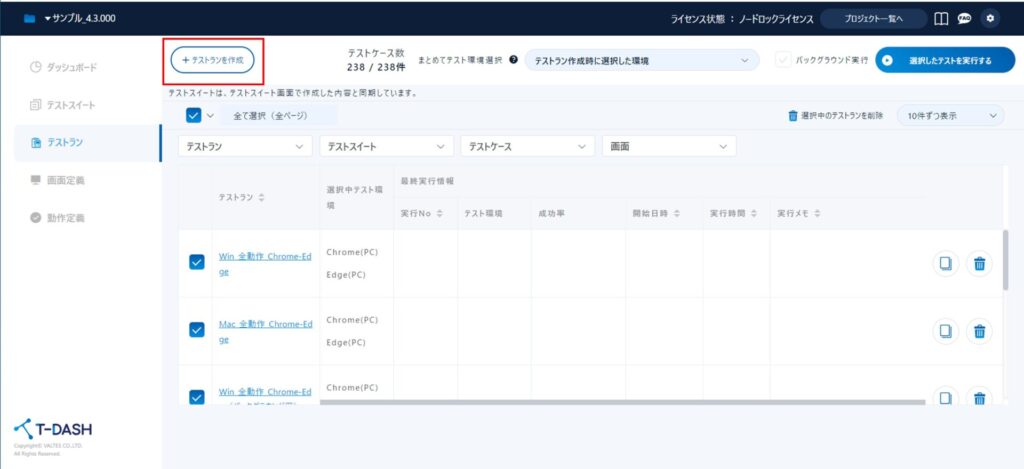Duplicate the Win 全動作 Chrome-Edge test run
This screenshot has height=469, width=1024.
[x=945, y=263]
